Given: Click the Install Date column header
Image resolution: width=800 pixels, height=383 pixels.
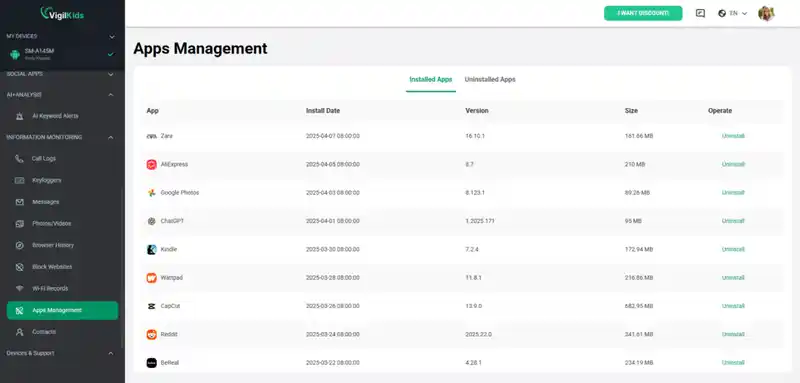Looking at the screenshot, I should coord(323,111).
